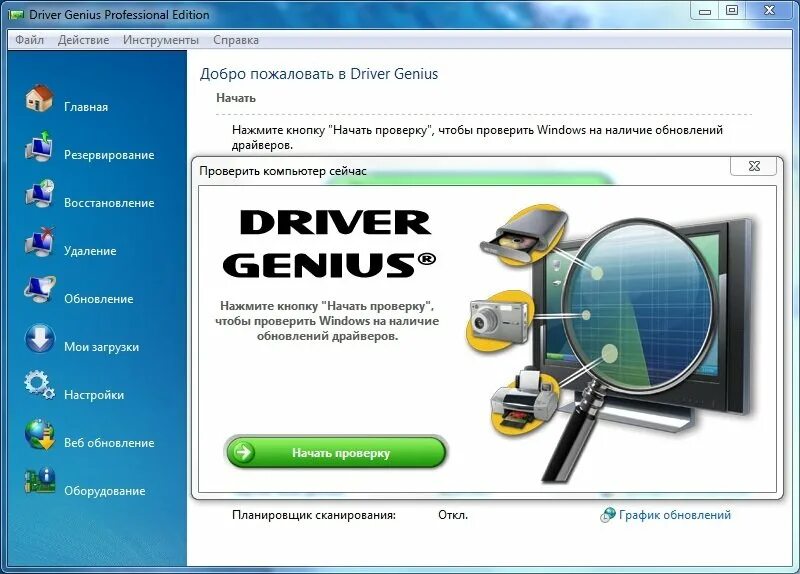This screenshot has width=800, height=574.
Task: Start scan with Начать проверку button
Action: [x=336, y=452]
